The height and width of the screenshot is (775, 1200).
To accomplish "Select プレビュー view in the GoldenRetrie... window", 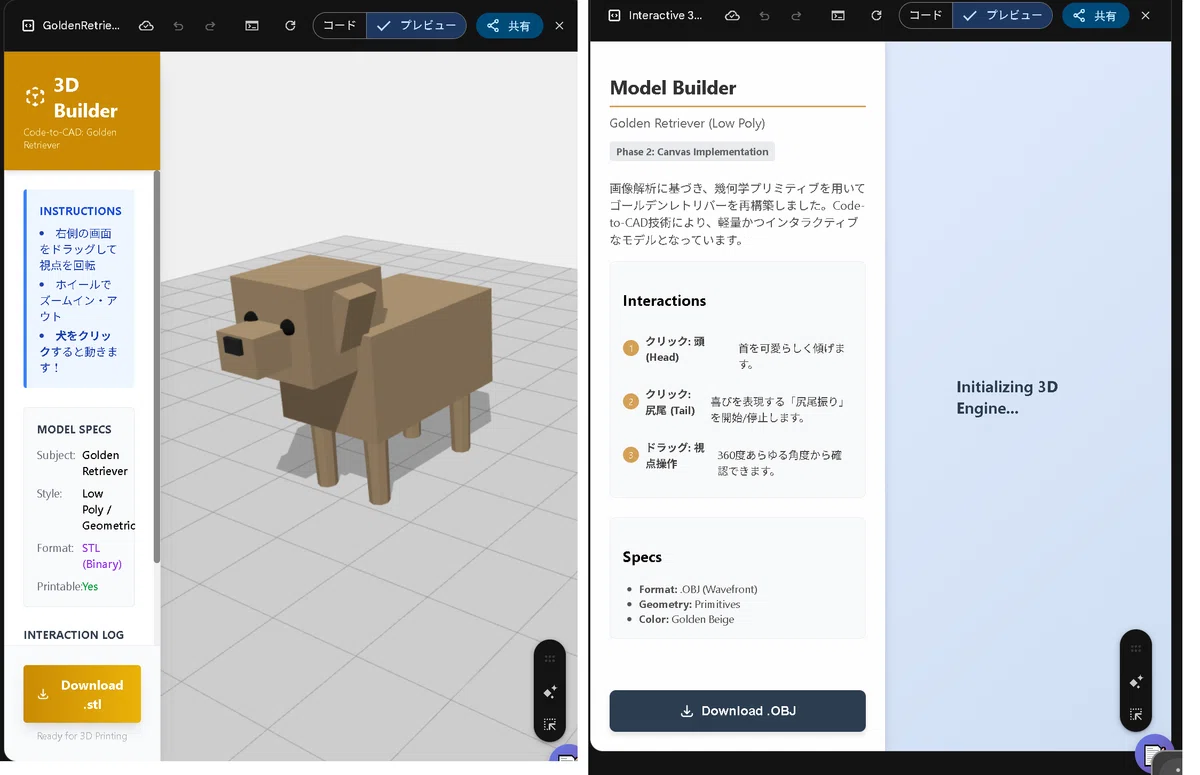I will [416, 26].
